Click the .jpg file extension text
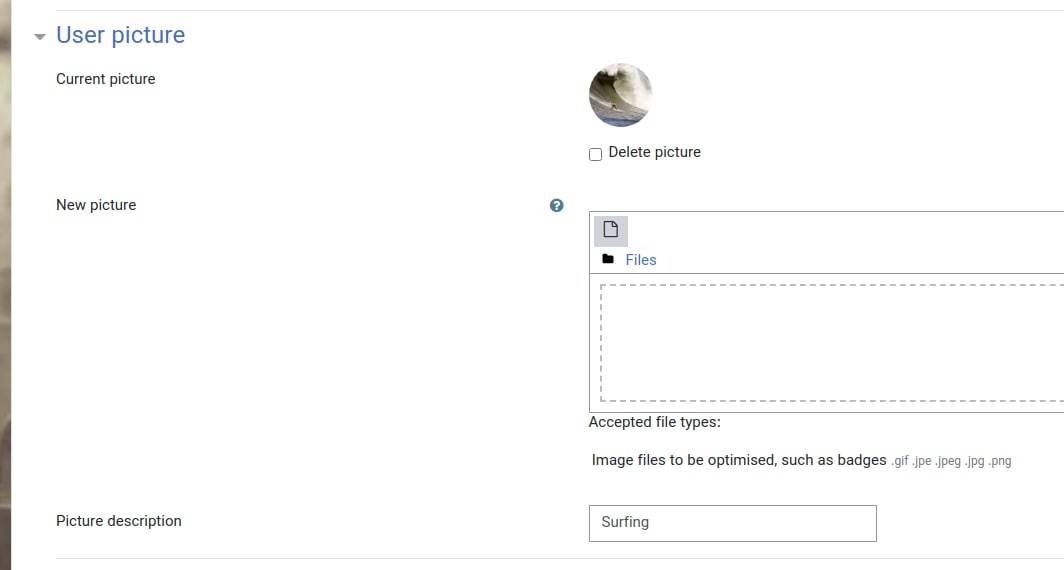This screenshot has height=570, width=1064. point(974,461)
